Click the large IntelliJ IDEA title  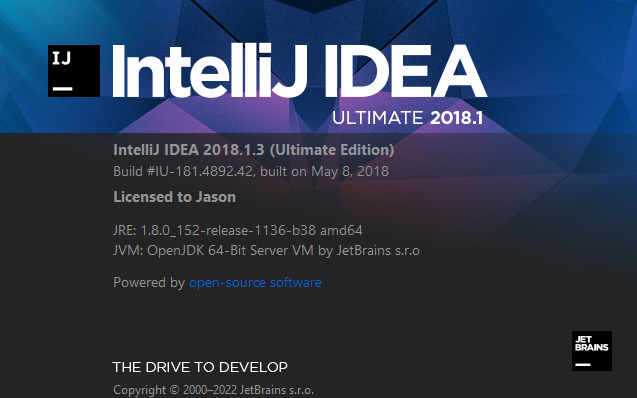coord(300,71)
